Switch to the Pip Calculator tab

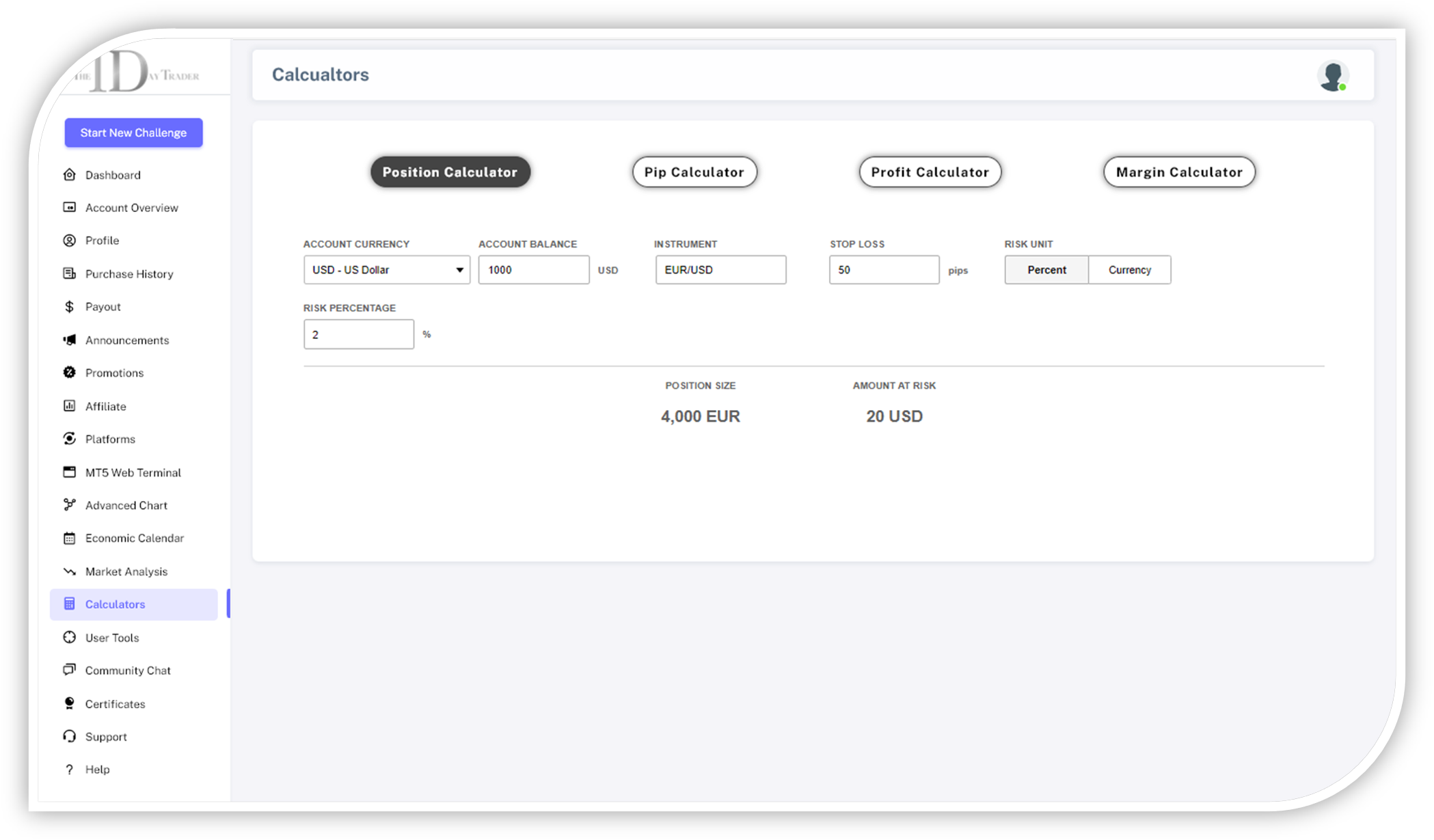tap(694, 172)
